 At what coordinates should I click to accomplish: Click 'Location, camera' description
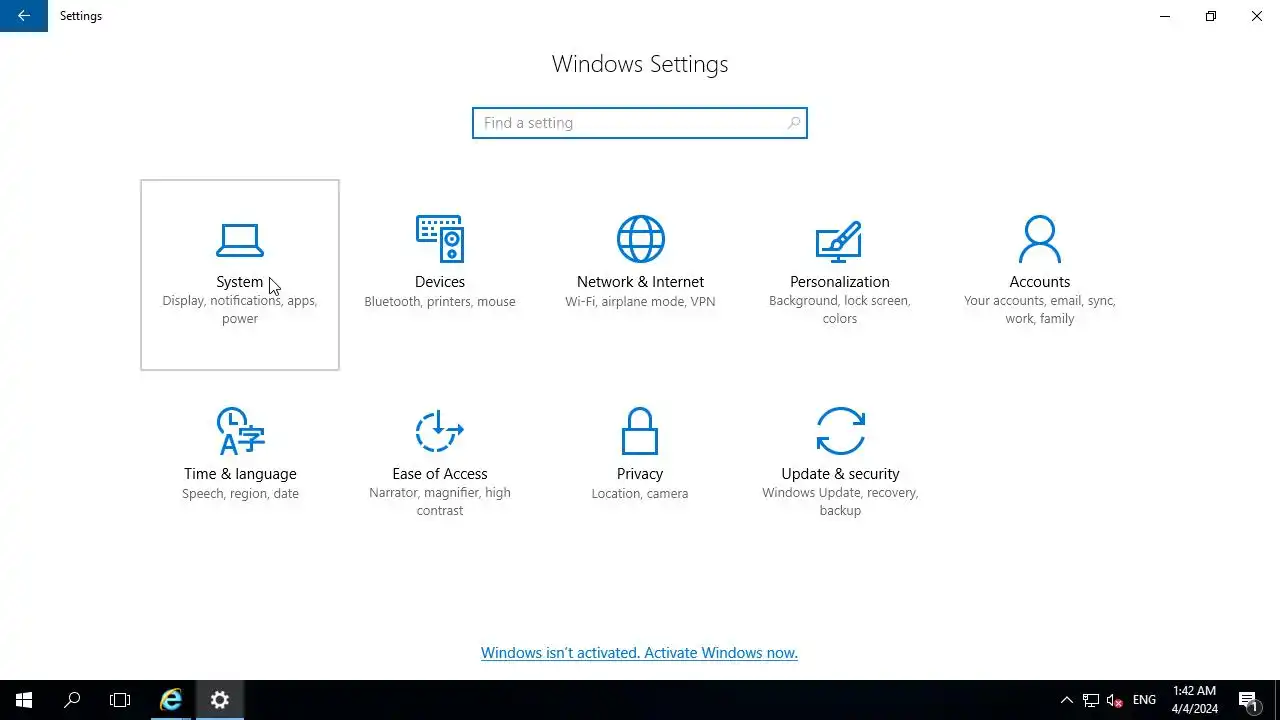(x=640, y=494)
